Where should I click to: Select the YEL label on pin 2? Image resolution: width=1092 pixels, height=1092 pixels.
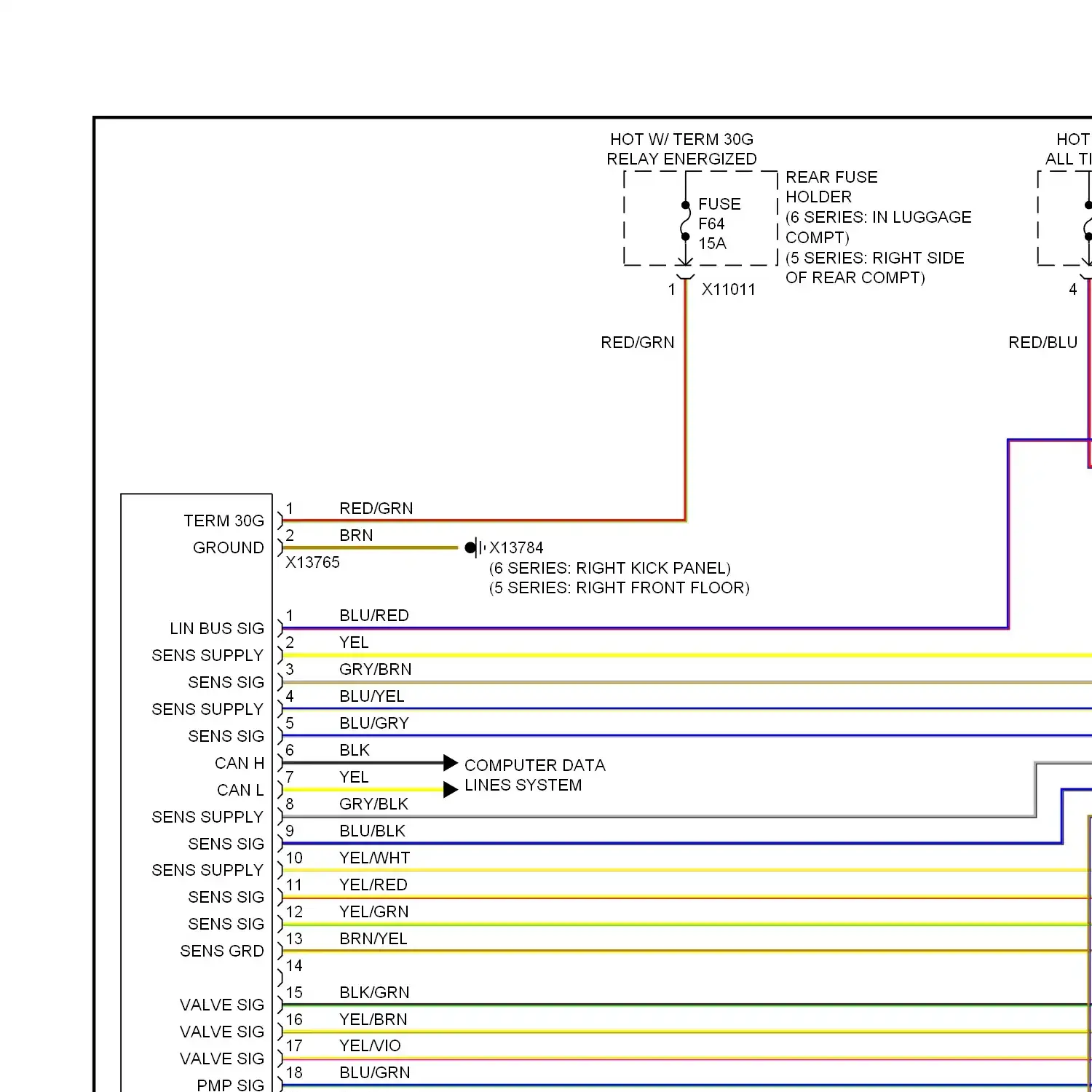(354, 642)
